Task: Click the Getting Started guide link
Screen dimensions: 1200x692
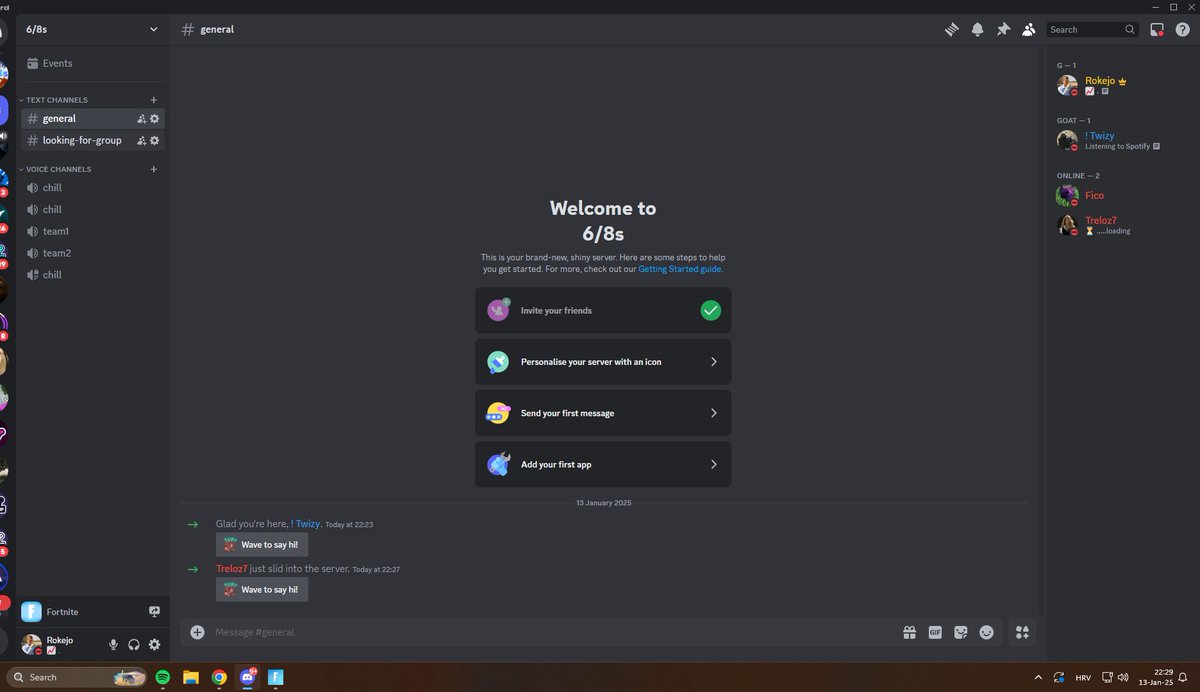Action: [x=680, y=269]
